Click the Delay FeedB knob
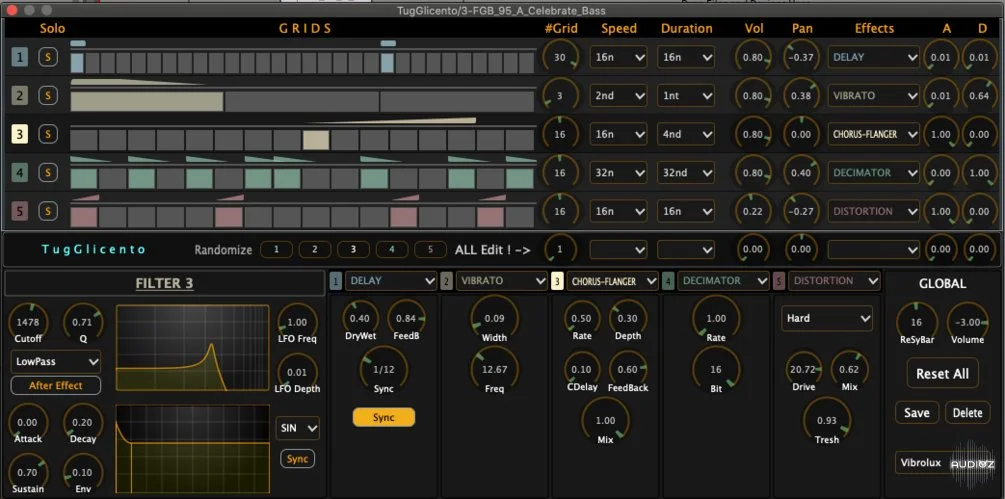 pos(406,318)
